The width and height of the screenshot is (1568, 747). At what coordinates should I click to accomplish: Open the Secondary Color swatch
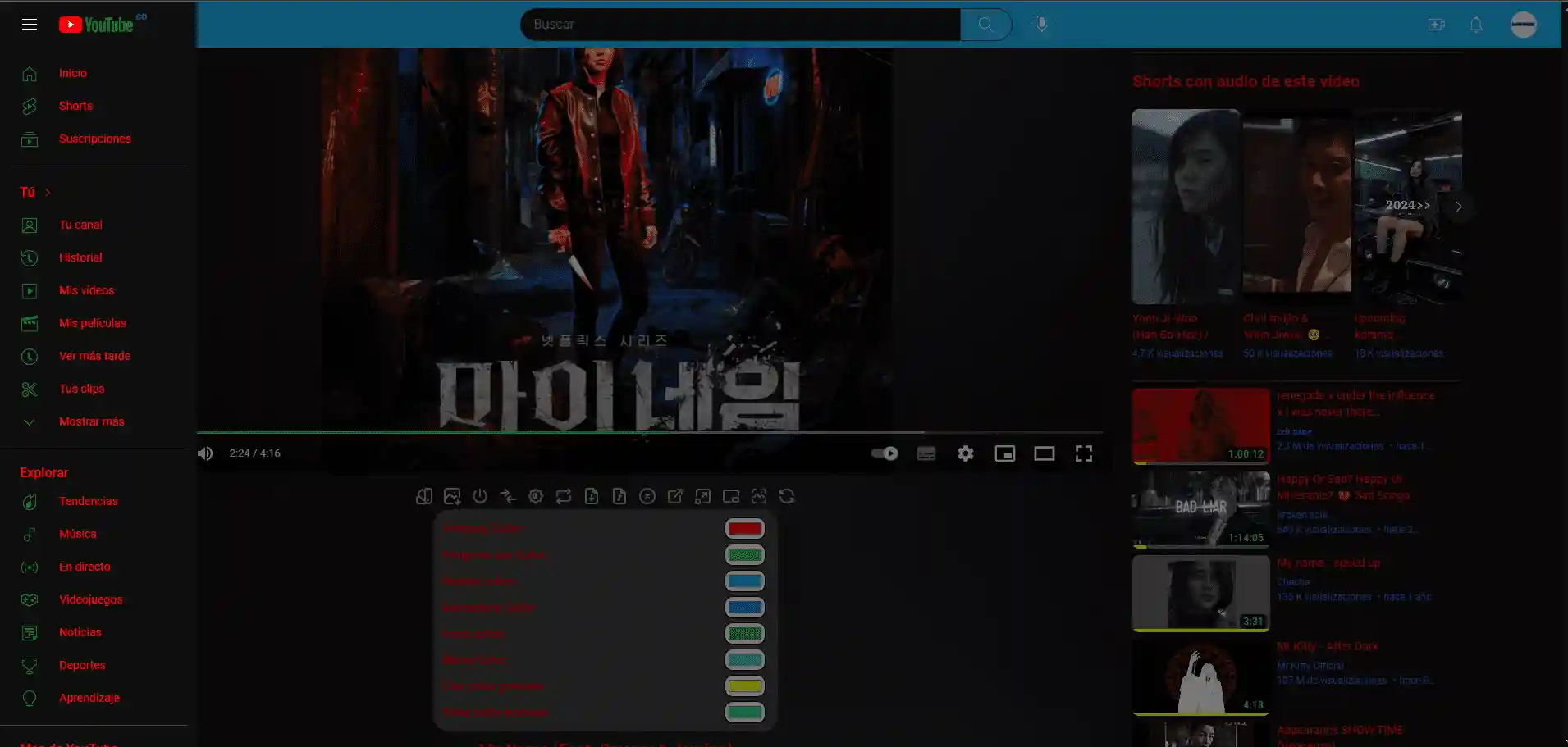click(x=745, y=608)
